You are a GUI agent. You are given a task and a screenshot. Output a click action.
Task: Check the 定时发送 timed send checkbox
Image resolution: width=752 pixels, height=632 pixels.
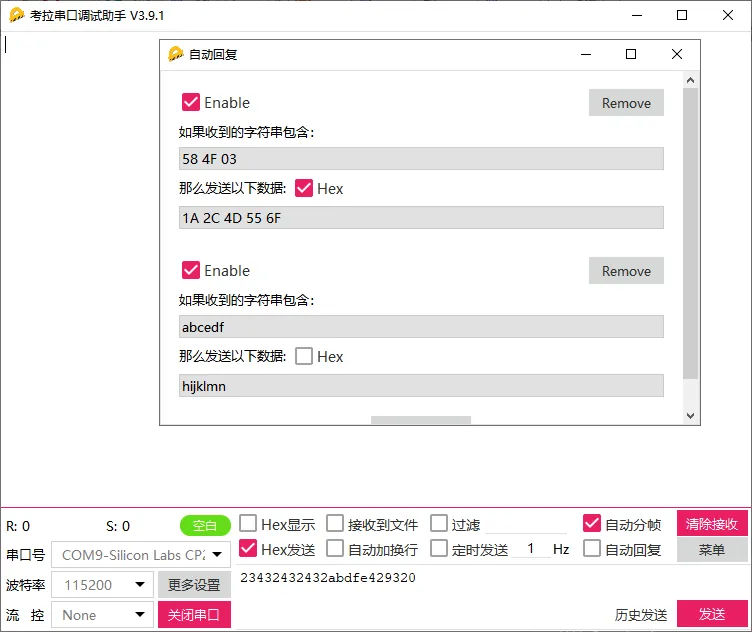coord(439,548)
